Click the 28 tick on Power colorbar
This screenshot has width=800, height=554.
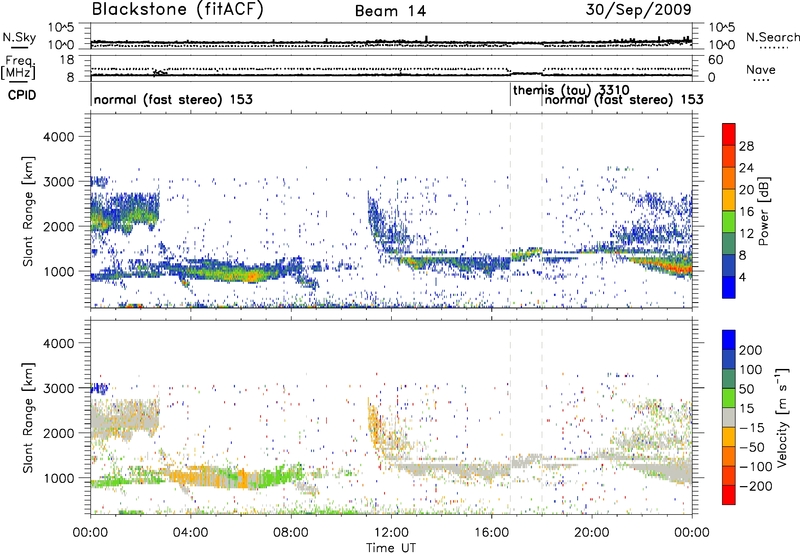click(x=746, y=146)
